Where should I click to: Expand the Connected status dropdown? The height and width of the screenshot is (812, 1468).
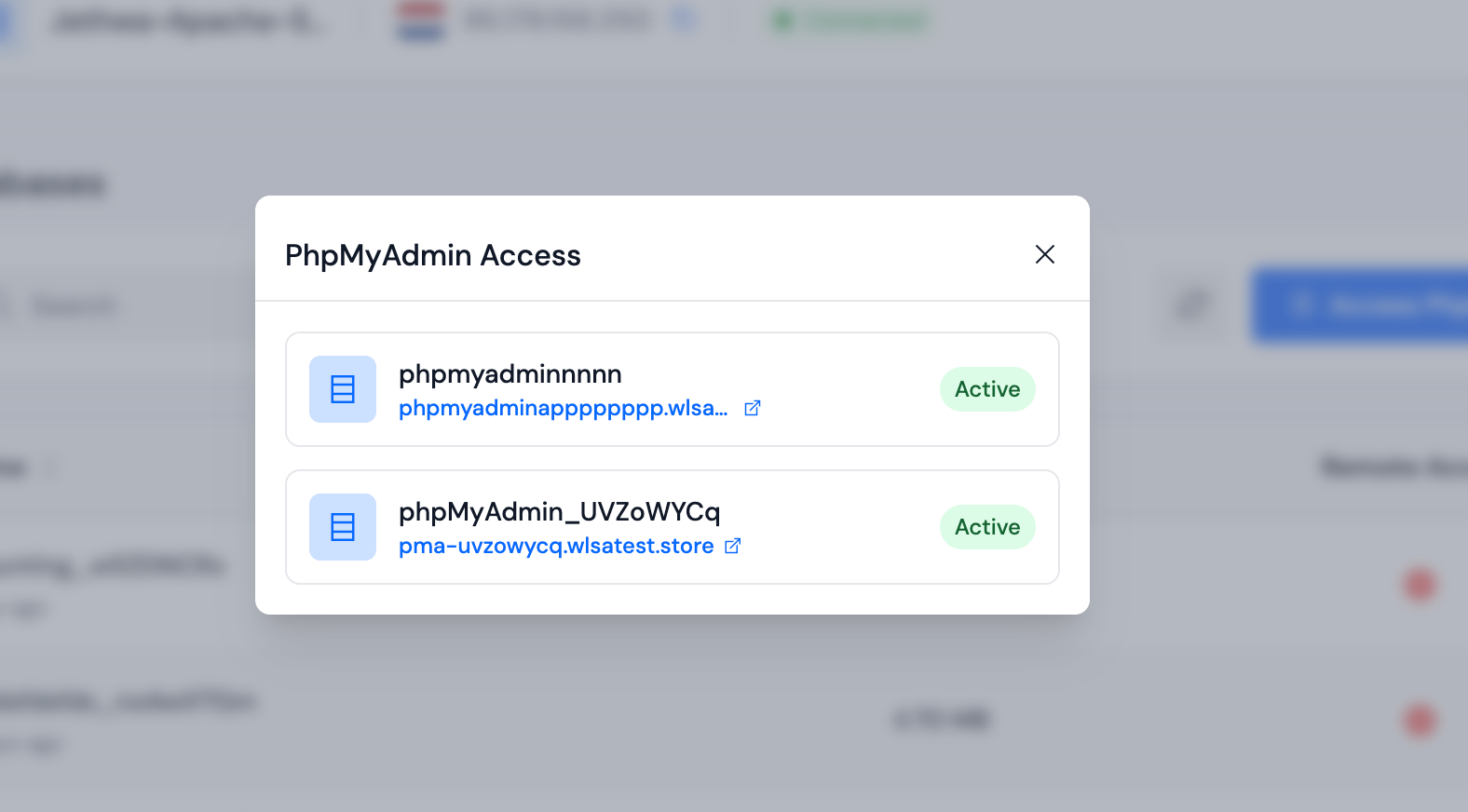[x=847, y=20]
